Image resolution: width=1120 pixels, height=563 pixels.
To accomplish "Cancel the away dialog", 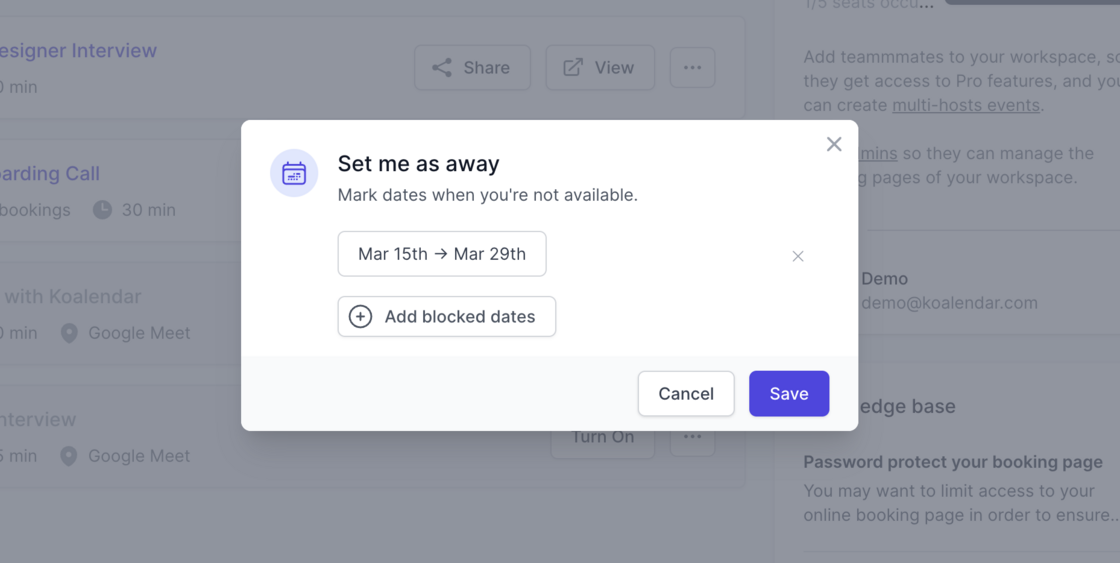I will [x=686, y=394].
